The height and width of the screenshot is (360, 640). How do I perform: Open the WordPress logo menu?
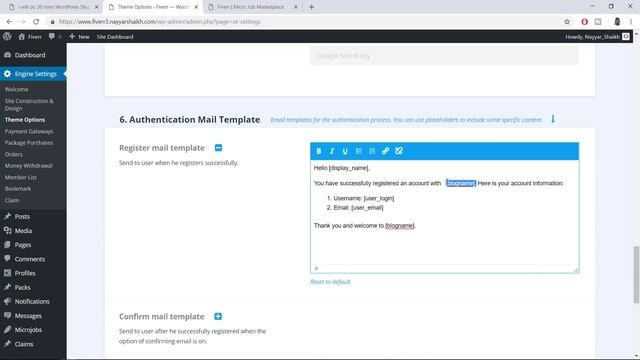click(7, 36)
